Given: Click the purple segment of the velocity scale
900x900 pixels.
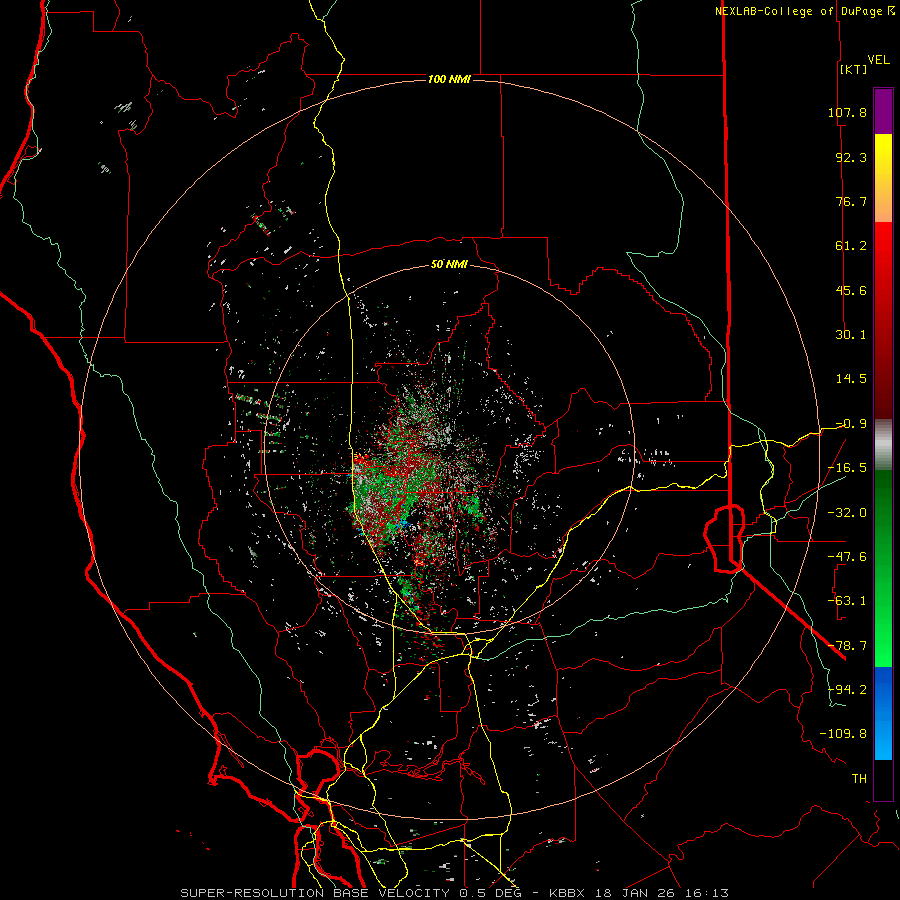Looking at the screenshot, I should click(x=883, y=111).
